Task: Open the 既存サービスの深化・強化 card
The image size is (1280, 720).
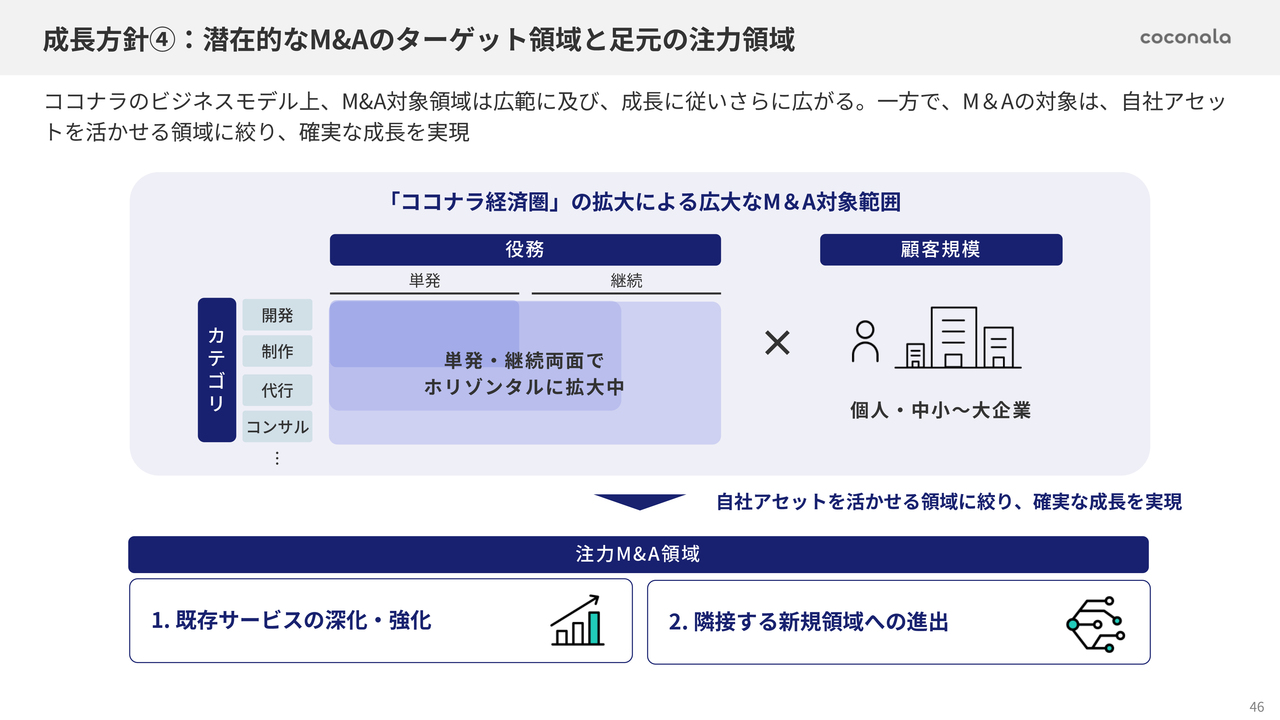Action: coord(380,621)
